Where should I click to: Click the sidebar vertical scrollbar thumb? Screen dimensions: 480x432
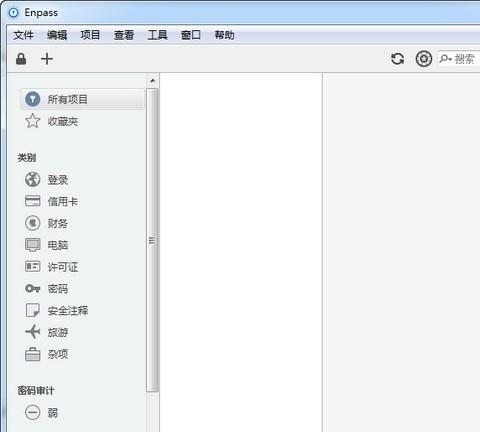(x=152, y=240)
